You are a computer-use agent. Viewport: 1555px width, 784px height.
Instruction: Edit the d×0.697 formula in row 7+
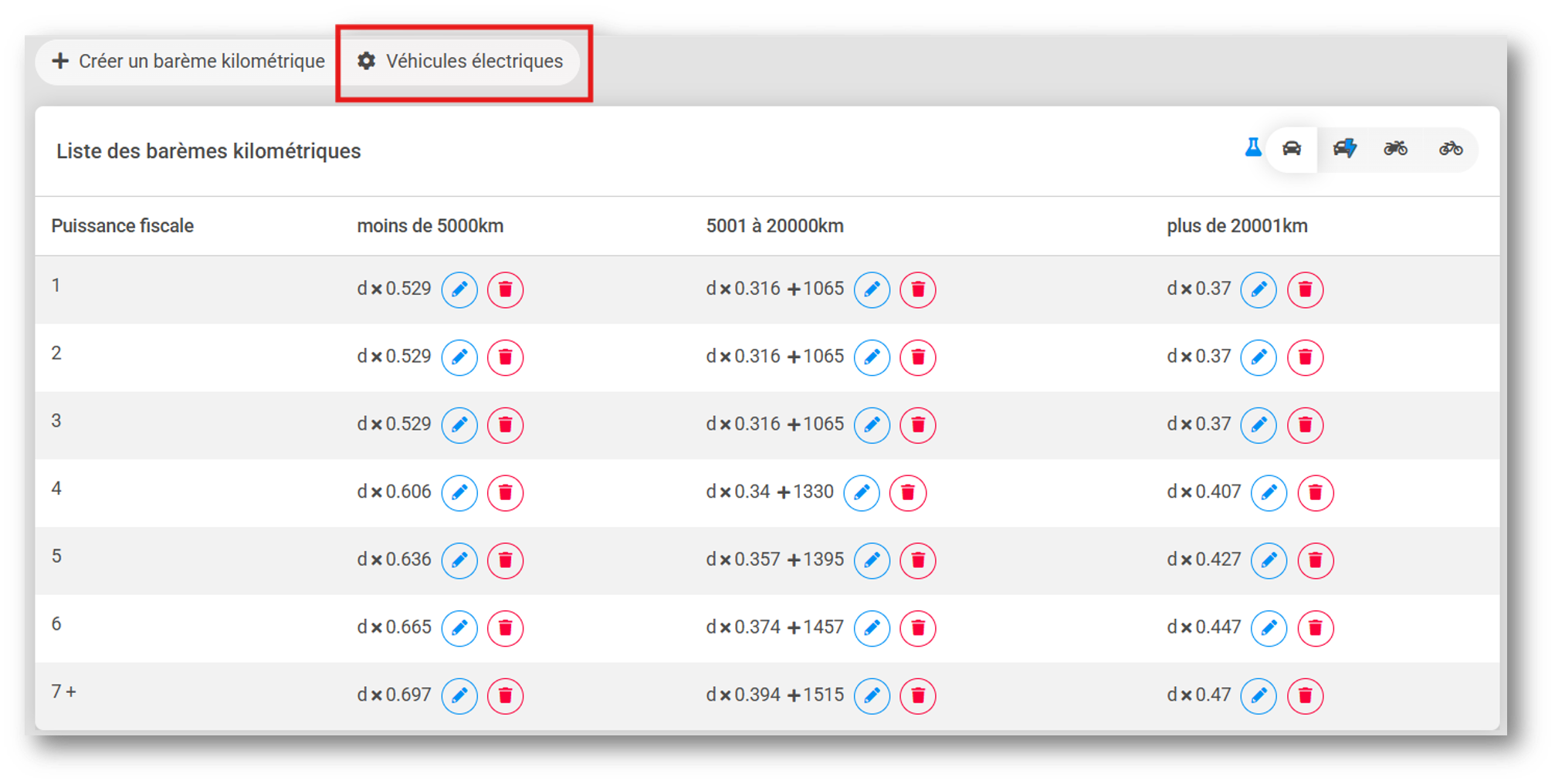point(459,696)
